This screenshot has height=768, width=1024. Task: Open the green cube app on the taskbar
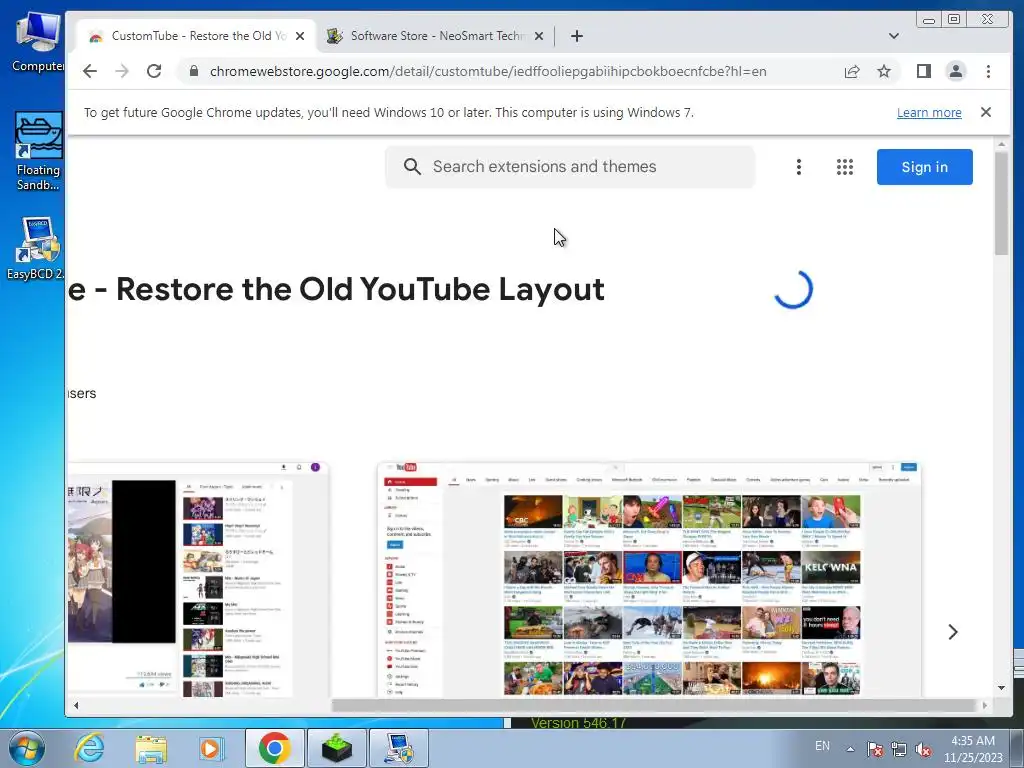(336, 748)
